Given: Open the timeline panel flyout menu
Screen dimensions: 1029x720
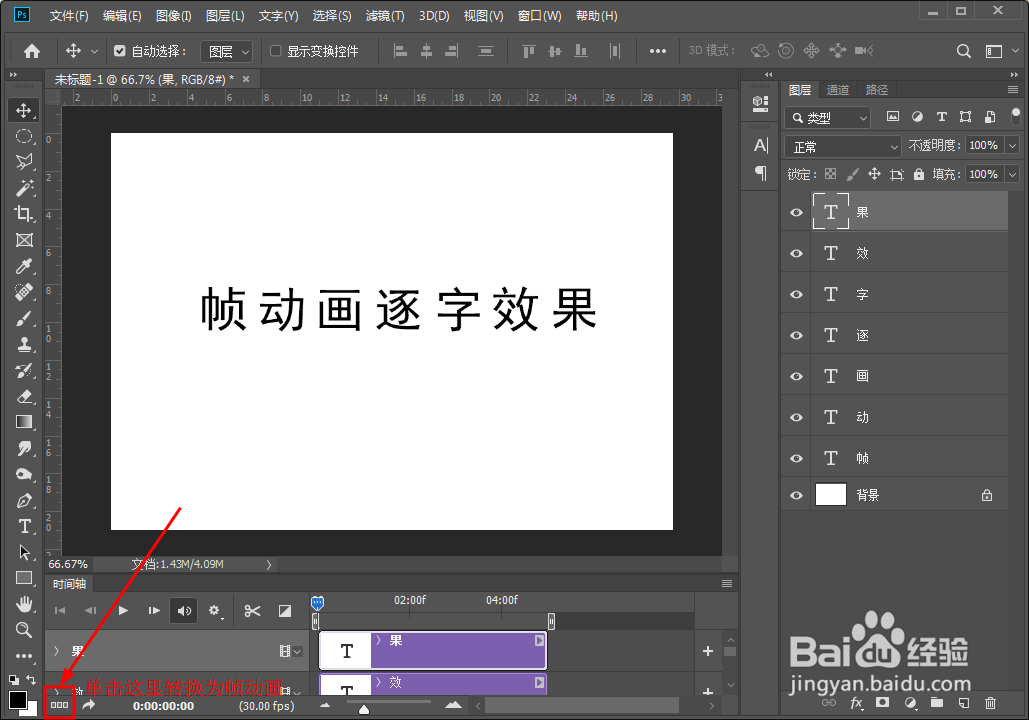Looking at the screenshot, I should (x=726, y=583).
